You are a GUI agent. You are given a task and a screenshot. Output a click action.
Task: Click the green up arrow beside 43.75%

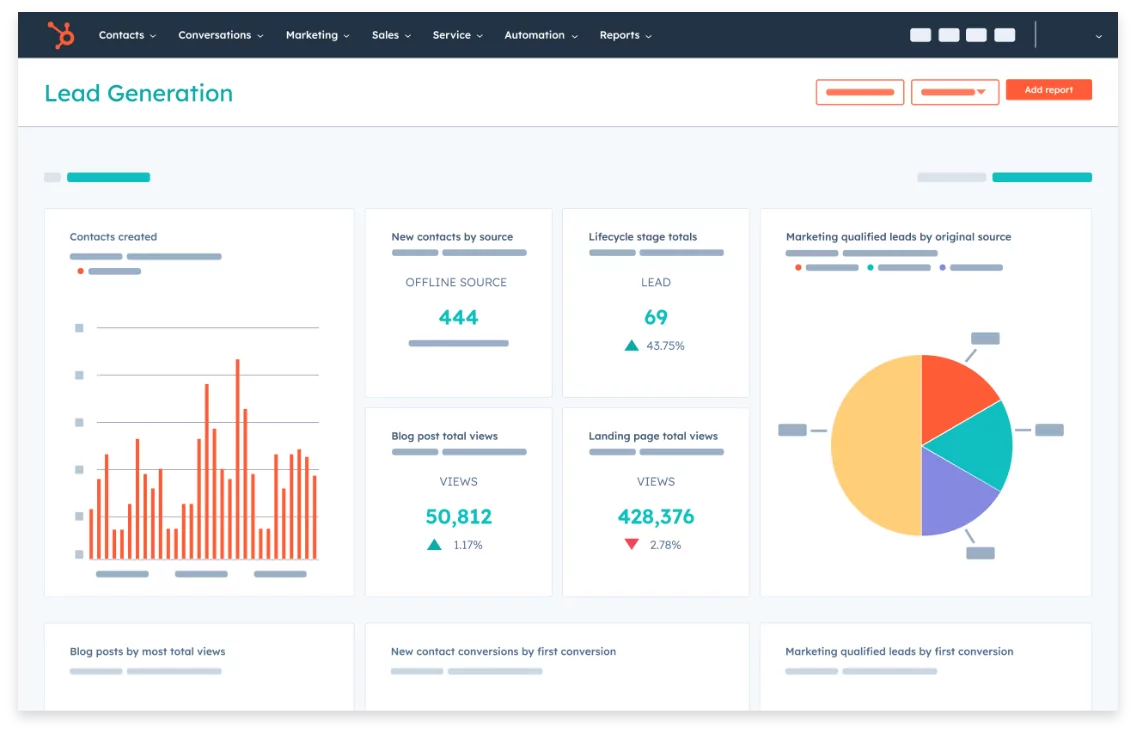tap(631, 345)
